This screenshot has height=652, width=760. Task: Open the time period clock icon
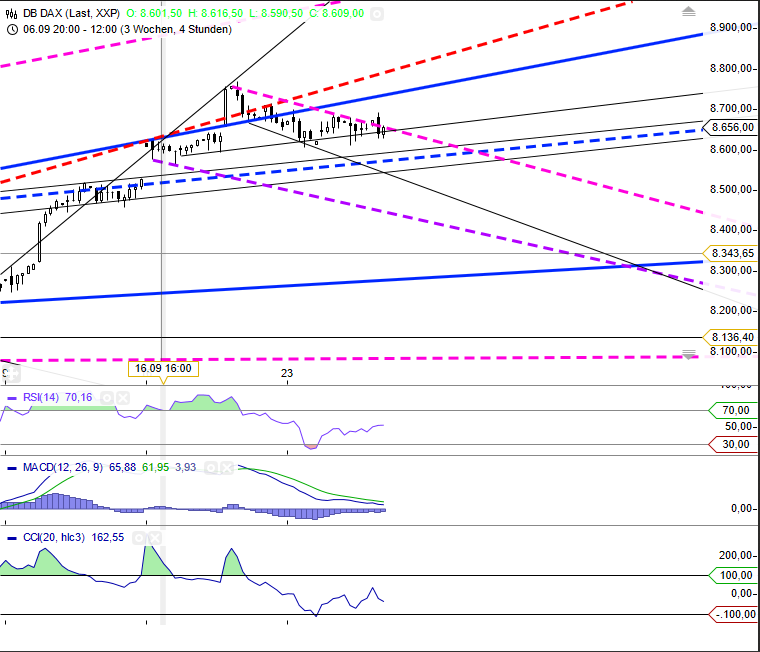(x=12, y=30)
